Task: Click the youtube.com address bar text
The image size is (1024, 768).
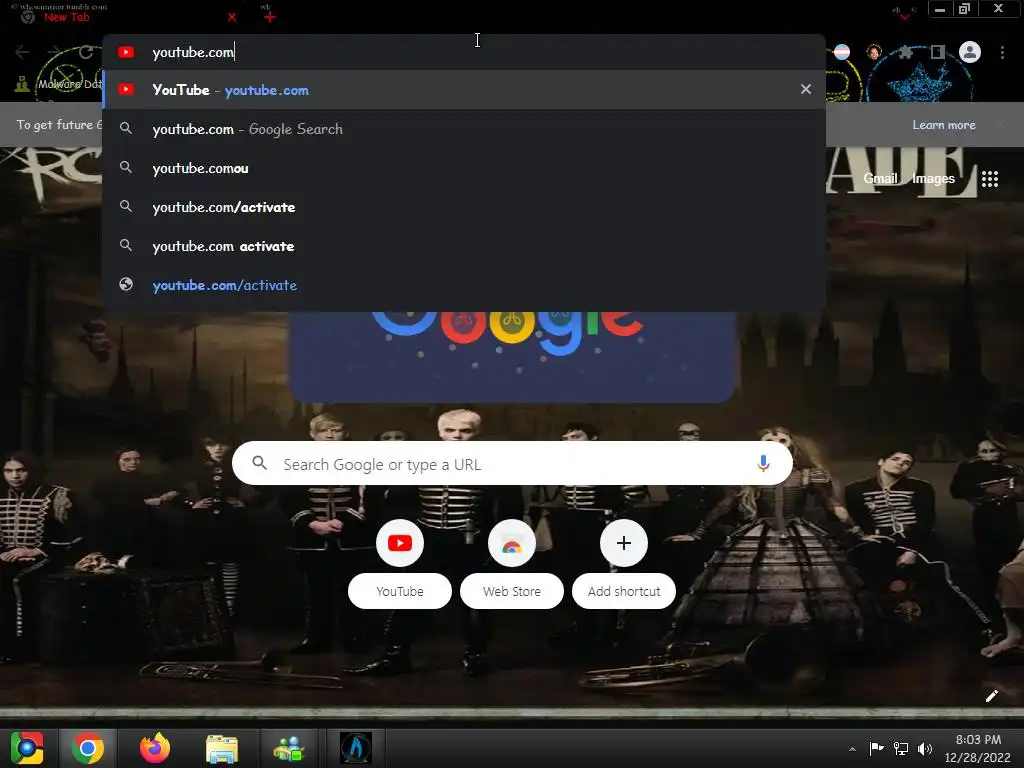Action: coord(193,52)
